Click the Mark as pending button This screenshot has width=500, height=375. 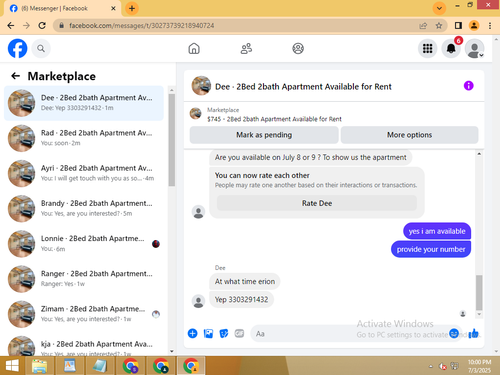[x=264, y=135]
